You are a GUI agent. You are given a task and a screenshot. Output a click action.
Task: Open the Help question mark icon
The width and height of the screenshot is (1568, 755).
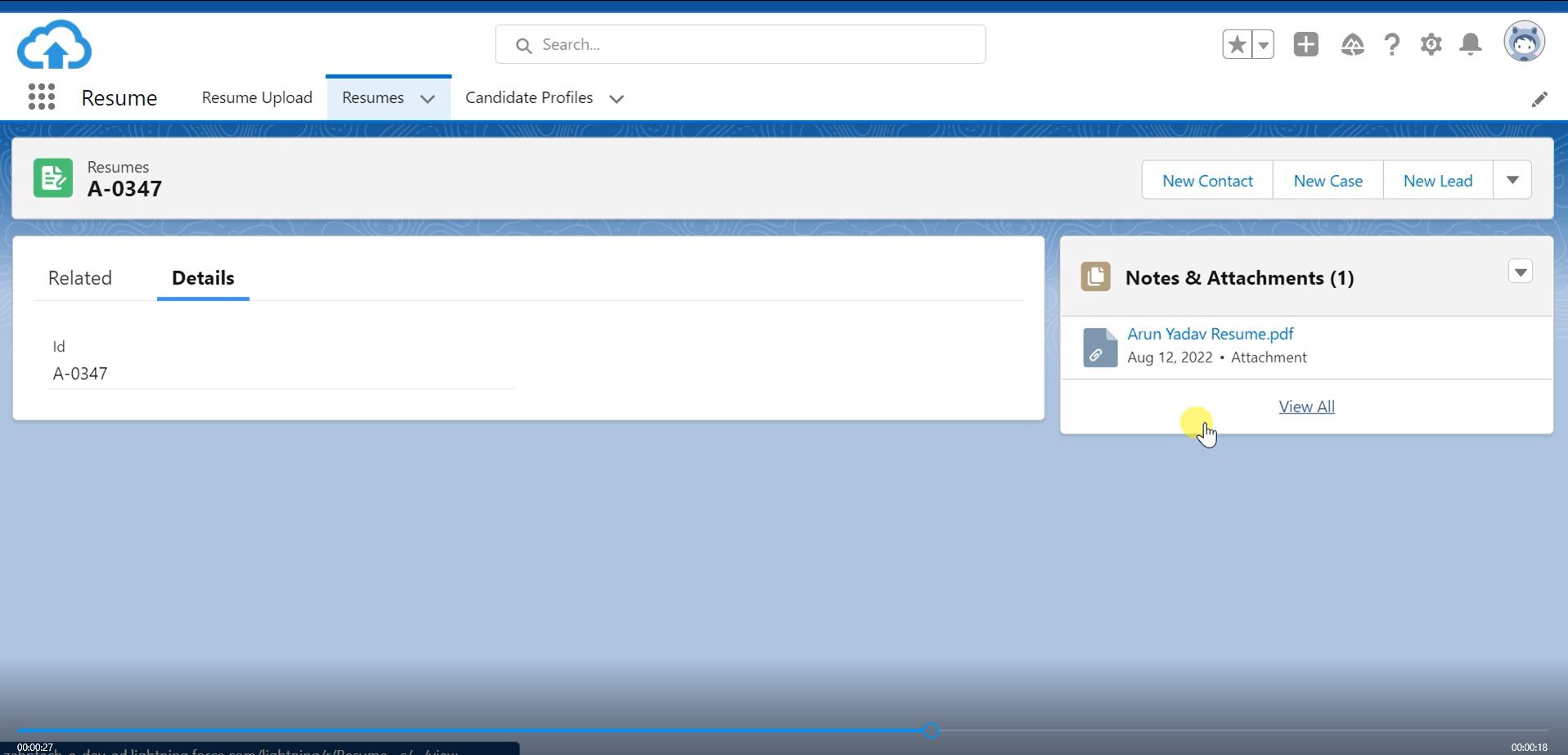pyautogui.click(x=1391, y=44)
